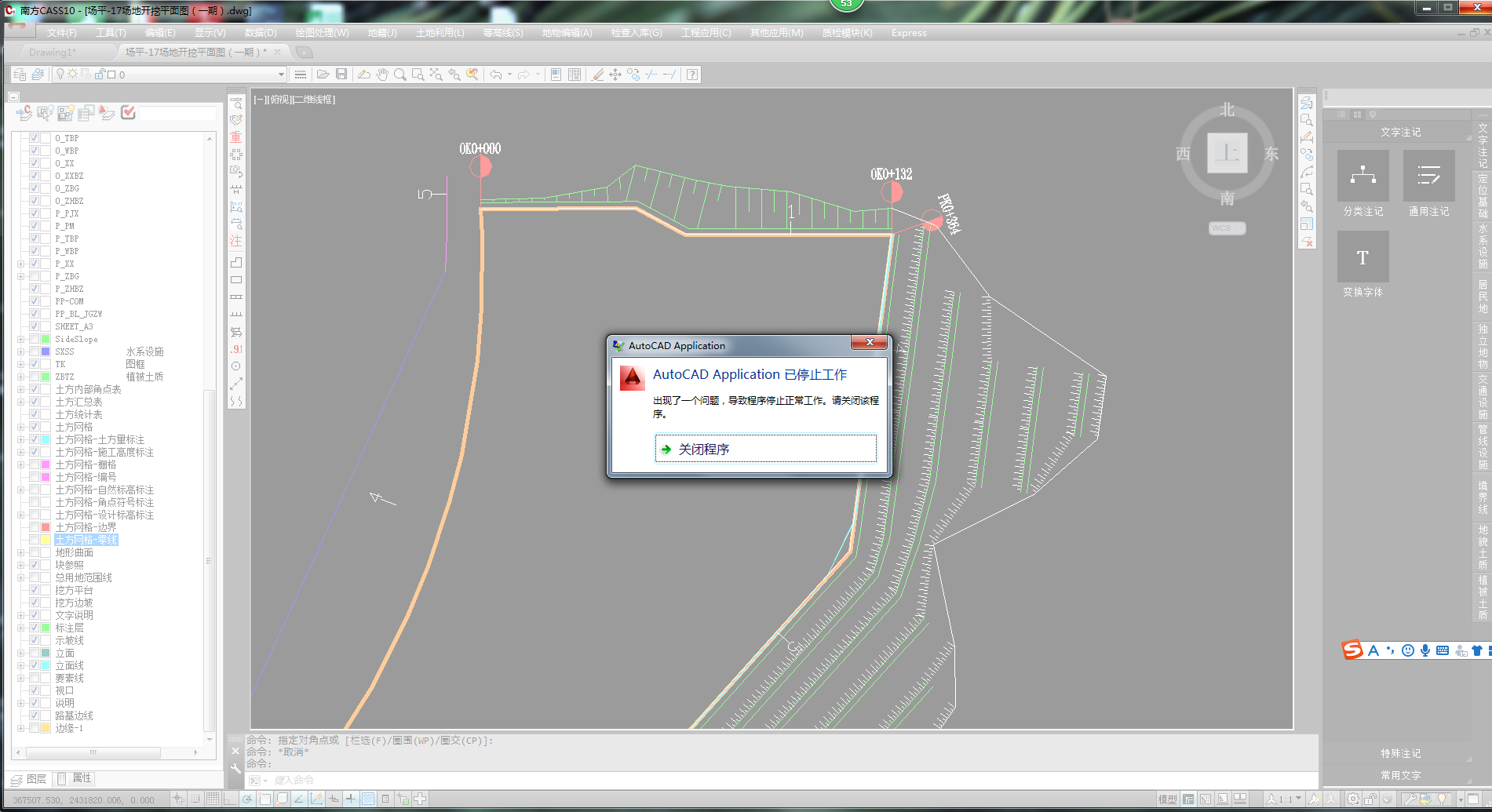Expand the 文字说明 layer node
Screen dimensions: 1492x812
(x=20, y=615)
